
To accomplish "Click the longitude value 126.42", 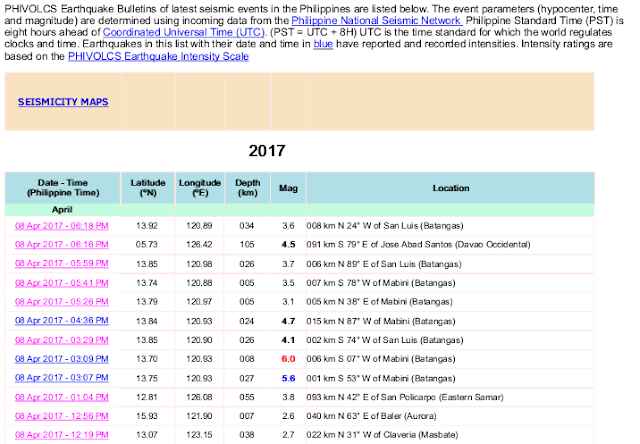I will coord(199,244).
